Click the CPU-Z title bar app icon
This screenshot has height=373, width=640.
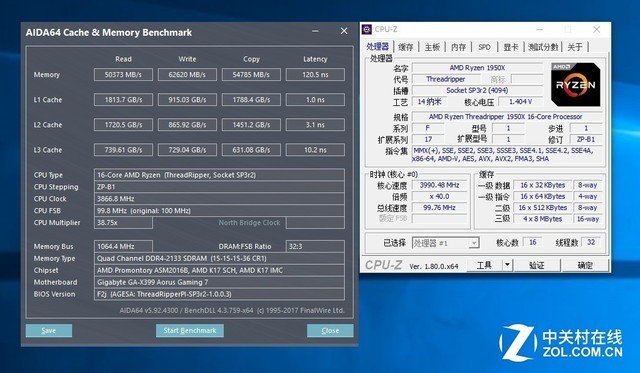367,29
